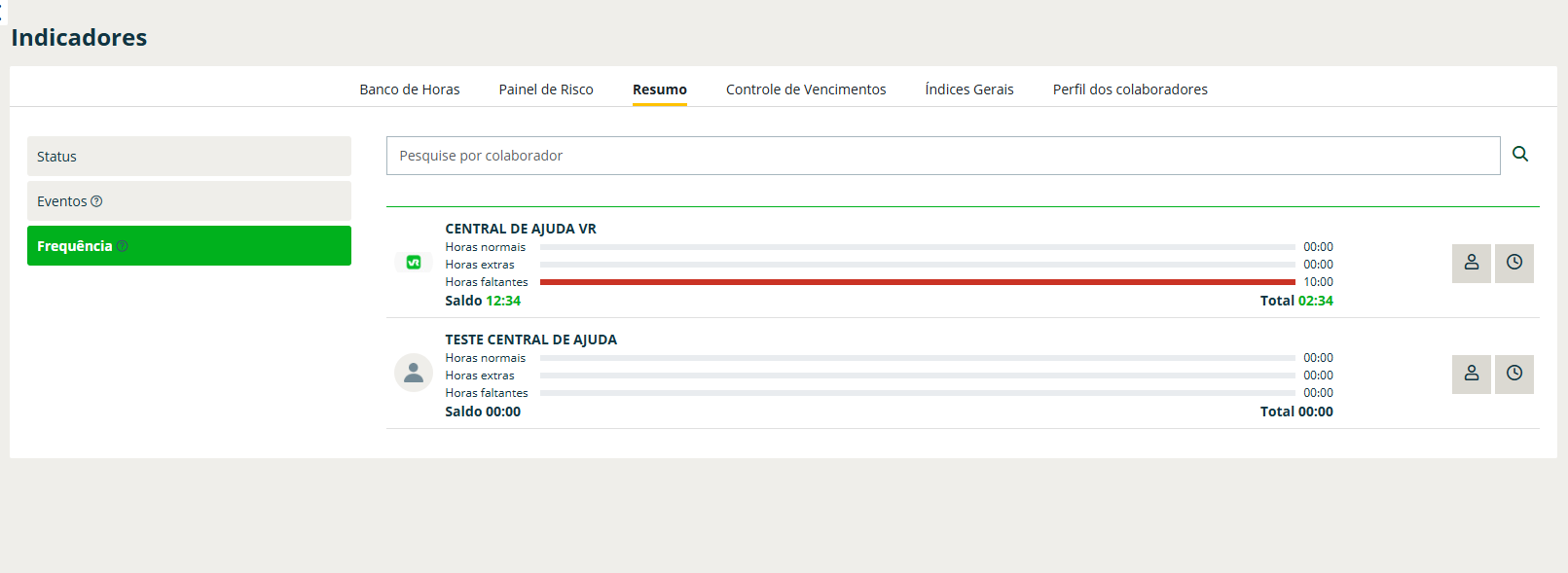Image resolution: width=1568 pixels, height=573 pixels.
Task: Open clock icon for TESTE CENTRAL DE AJUDA
Action: point(1513,374)
